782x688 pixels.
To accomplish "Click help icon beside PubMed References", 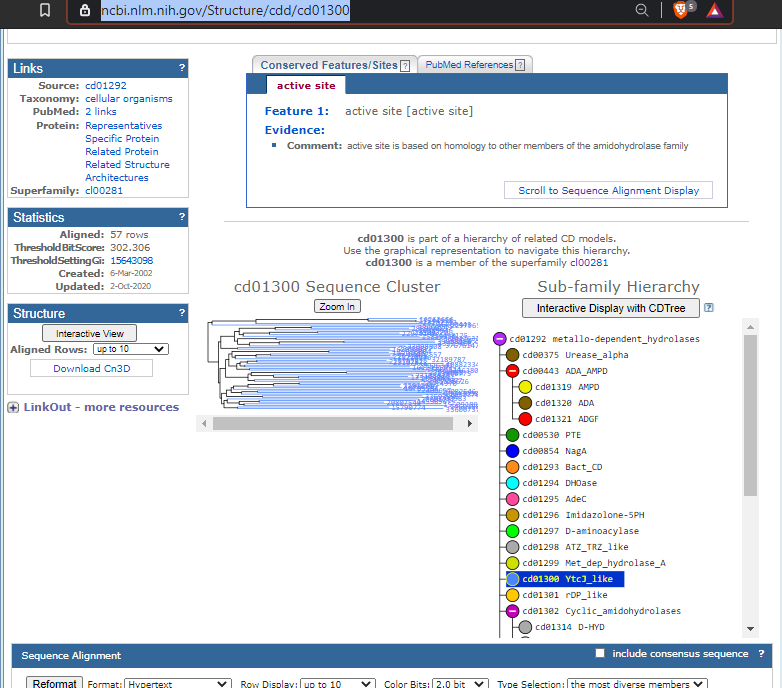I will tap(520, 65).
